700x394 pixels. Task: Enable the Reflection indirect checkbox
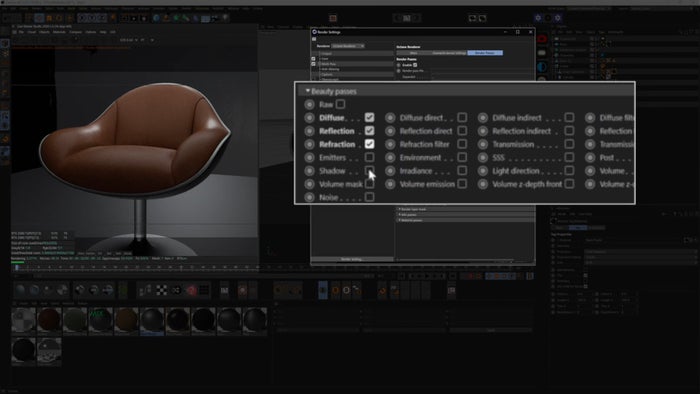(569, 131)
